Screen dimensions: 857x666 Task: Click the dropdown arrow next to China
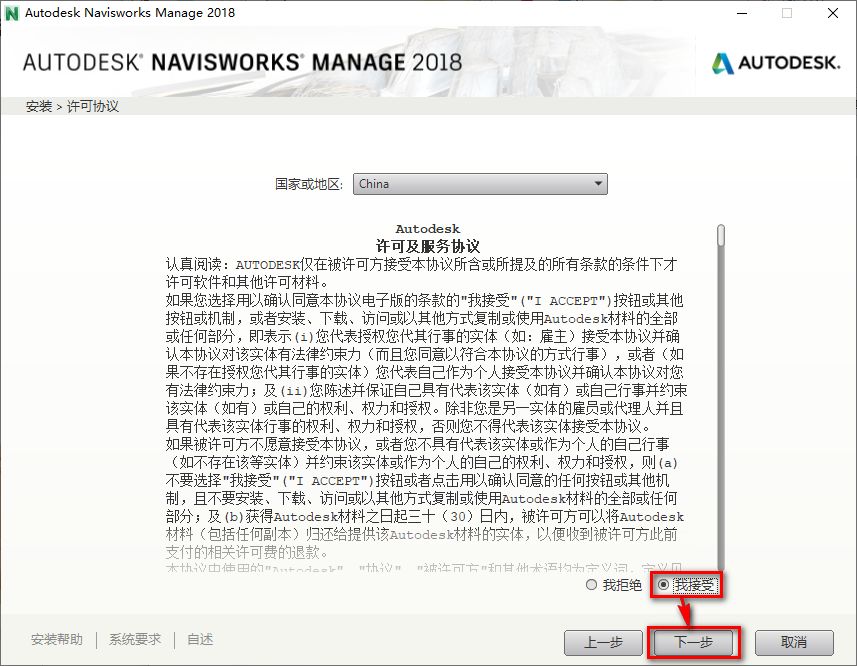click(x=600, y=184)
